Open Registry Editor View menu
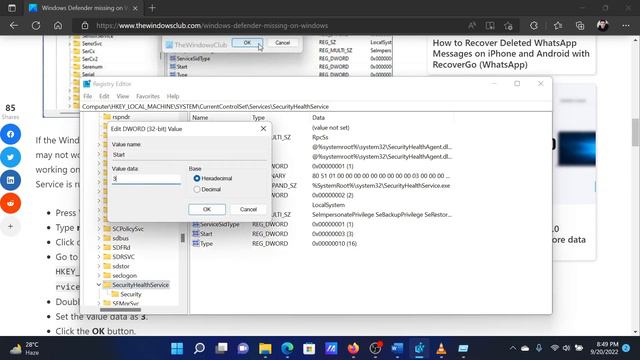This screenshot has height=360, width=640. [x=122, y=96]
